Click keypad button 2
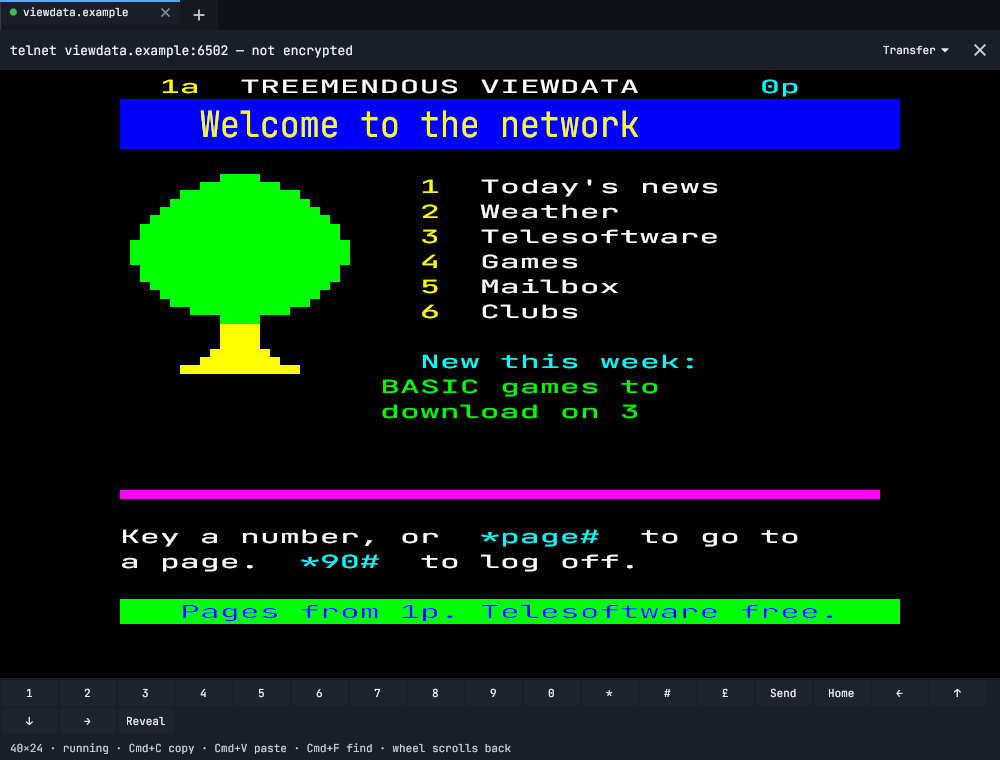This screenshot has width=1000, height=760. 87,693
